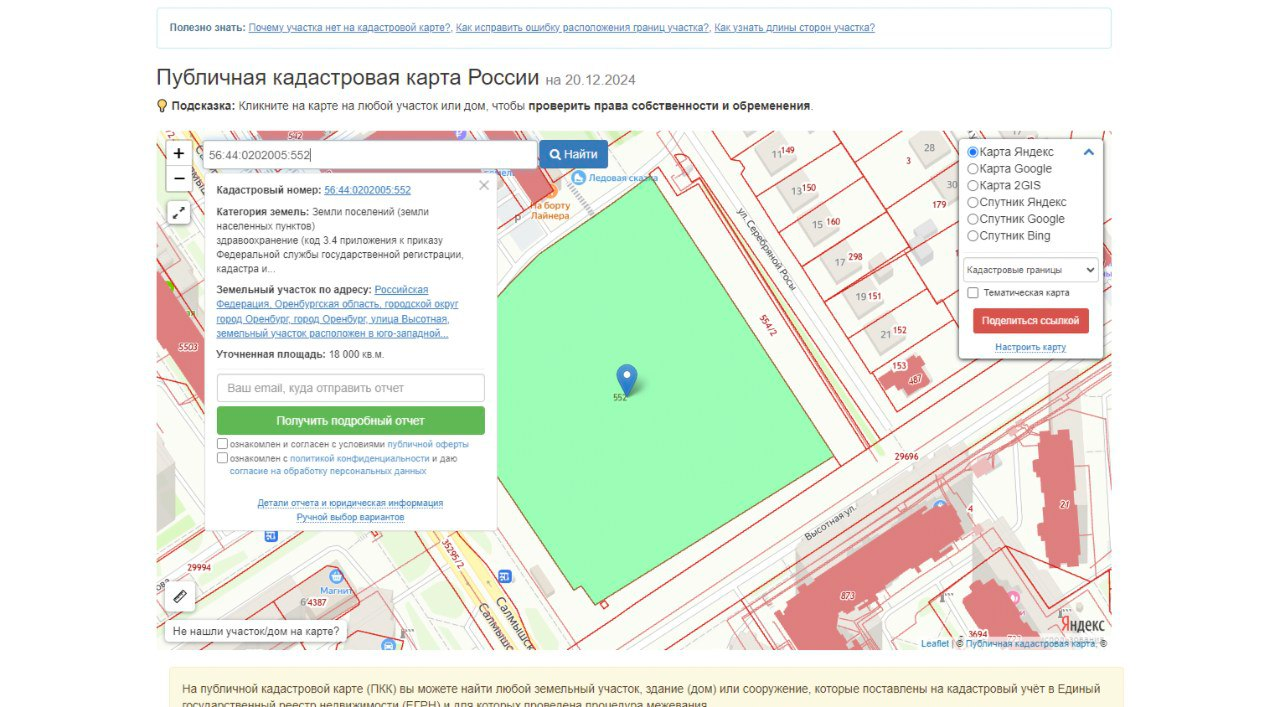Select Спутник Яндекс base layer
The image size is (1280, 707).
[973, 202]
